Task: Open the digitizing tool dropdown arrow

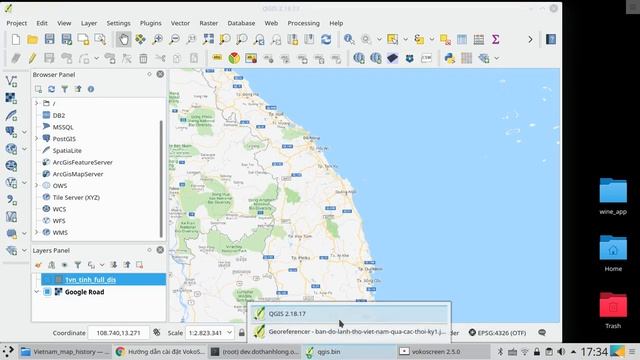Action: point(97,58)
